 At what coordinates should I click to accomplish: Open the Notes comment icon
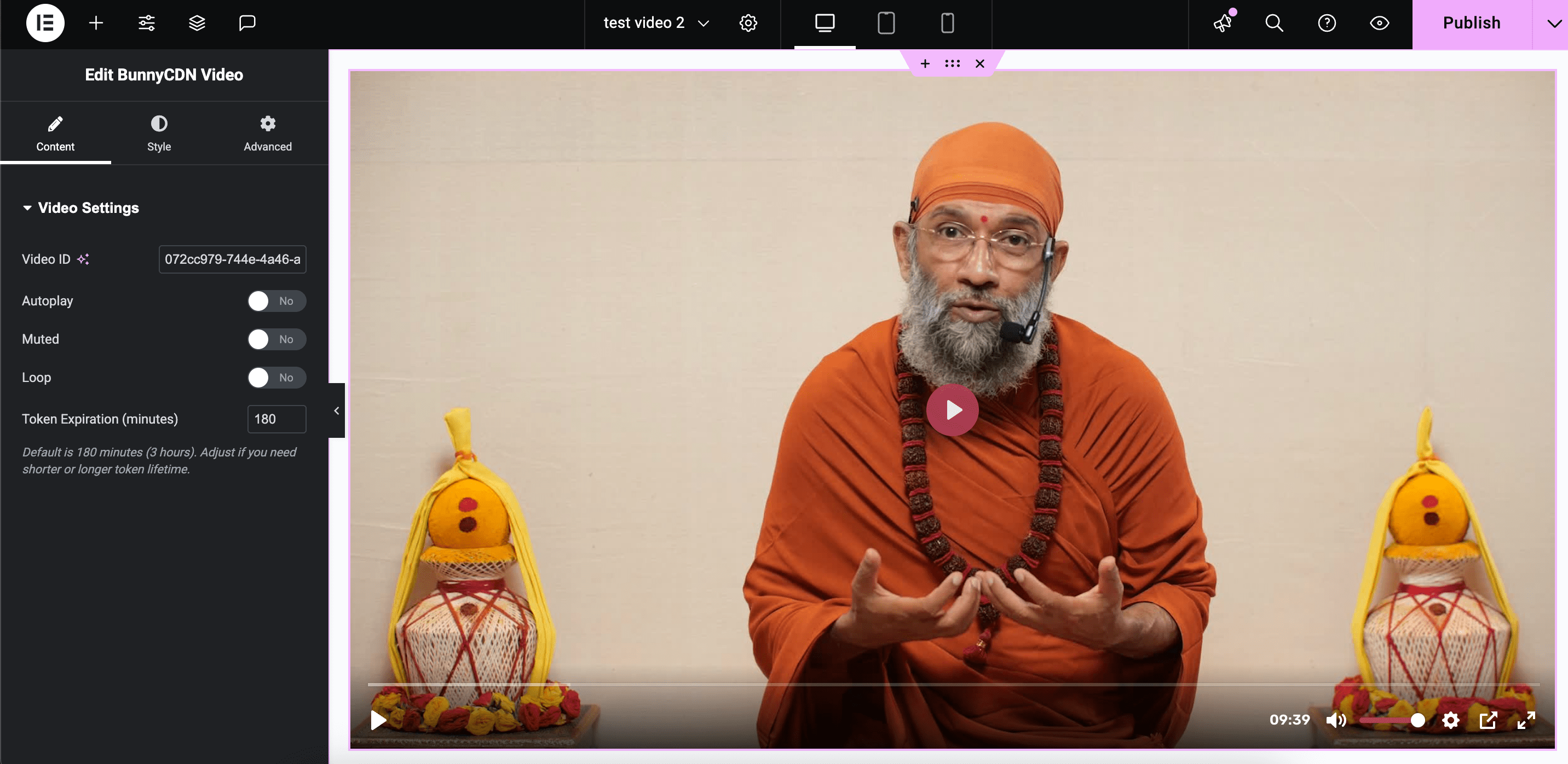tap(247, 23)
